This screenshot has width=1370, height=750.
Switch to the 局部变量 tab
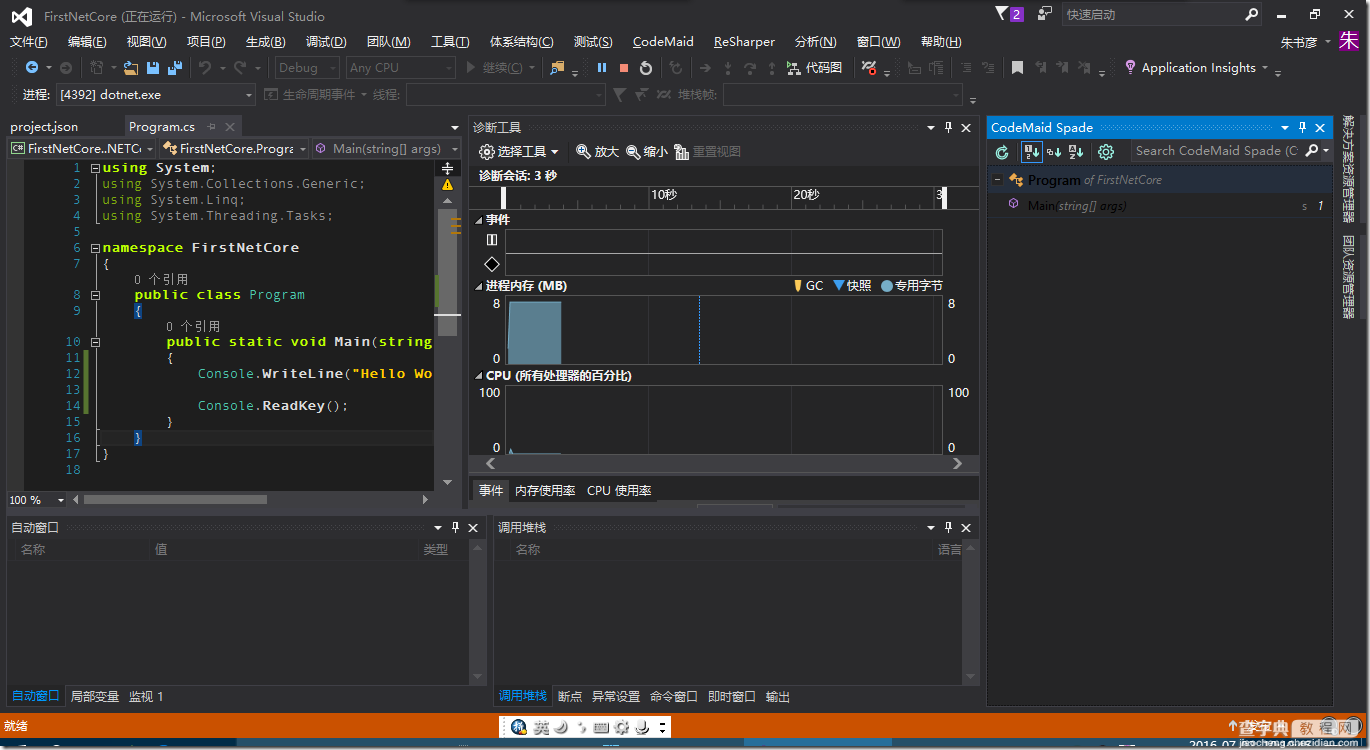tap(95, 696)
